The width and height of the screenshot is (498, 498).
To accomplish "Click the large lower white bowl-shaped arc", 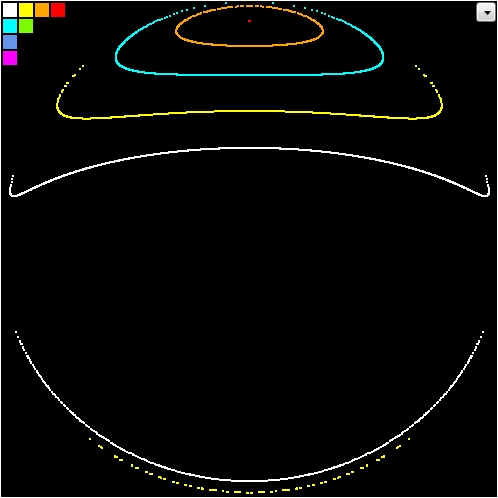I will [249, 480].
